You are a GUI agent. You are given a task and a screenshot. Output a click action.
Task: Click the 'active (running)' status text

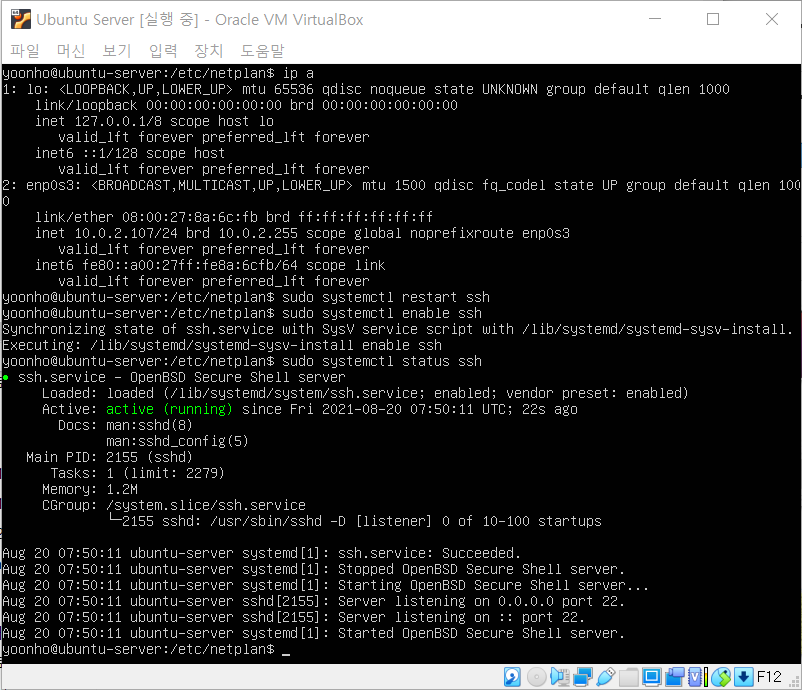169,409
